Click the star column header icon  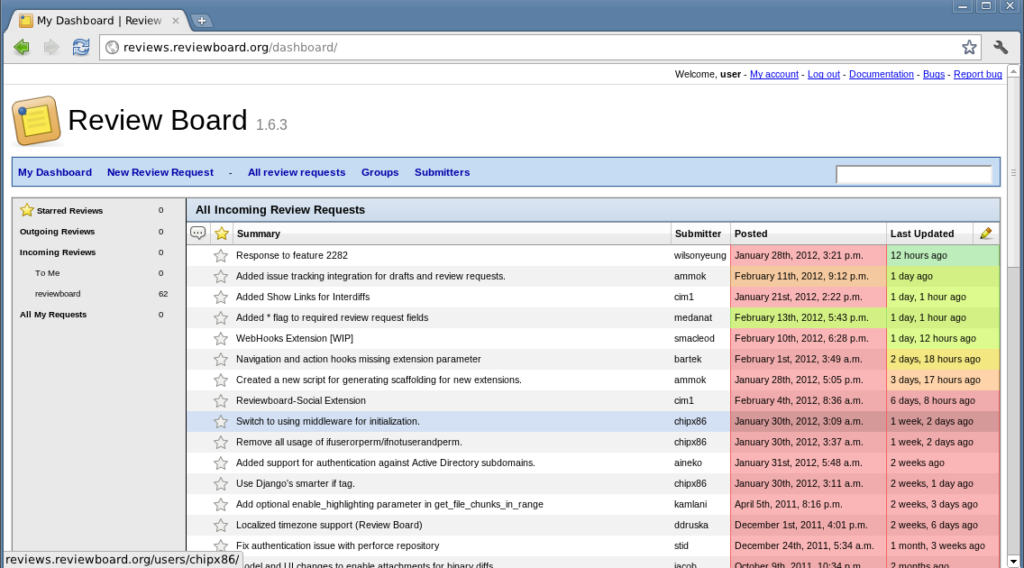(222, 233)
